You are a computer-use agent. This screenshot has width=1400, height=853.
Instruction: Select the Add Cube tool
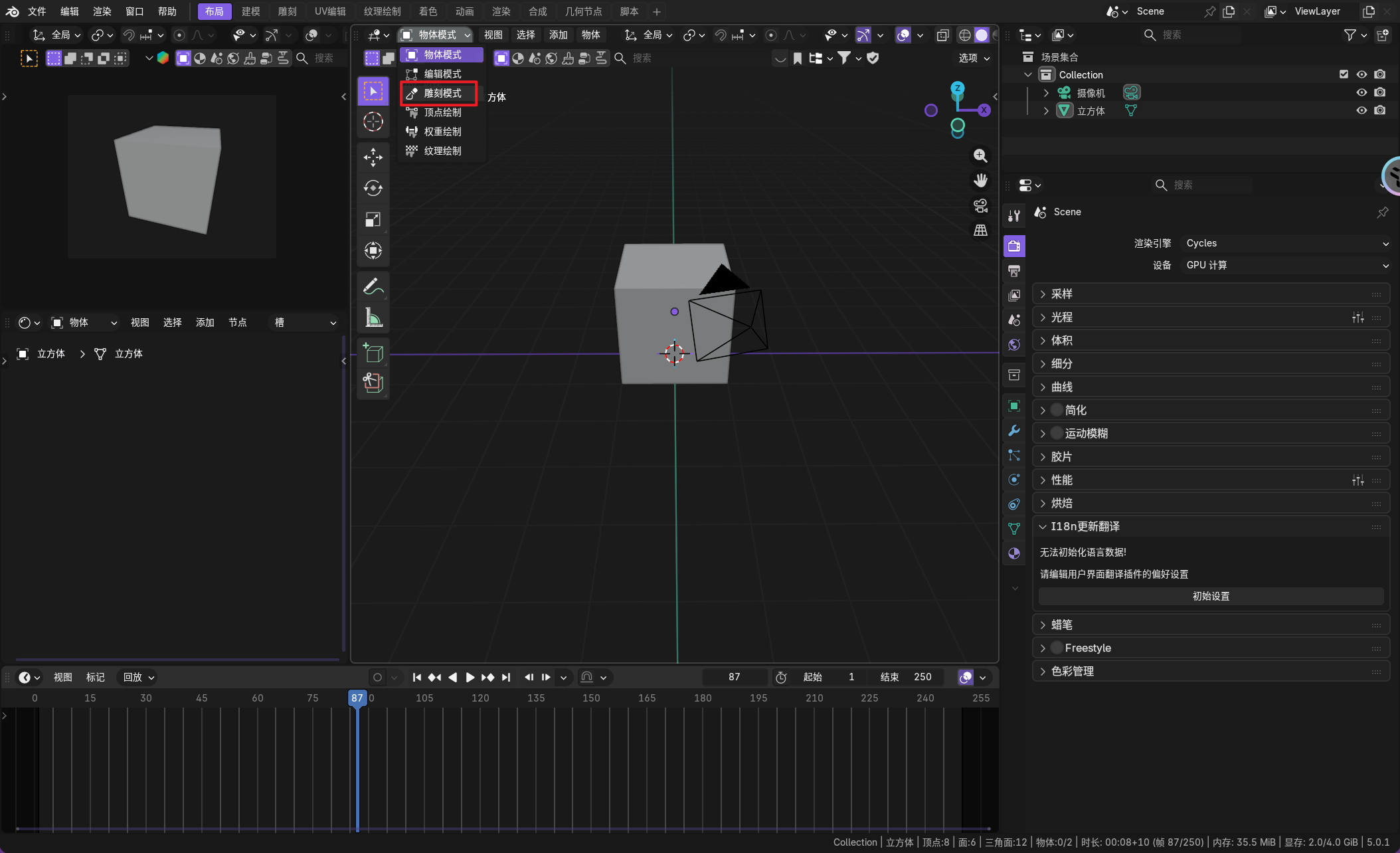point(373,352)
